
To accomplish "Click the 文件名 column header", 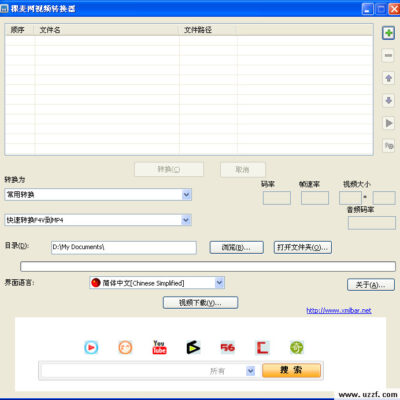I will pos(106,30).
